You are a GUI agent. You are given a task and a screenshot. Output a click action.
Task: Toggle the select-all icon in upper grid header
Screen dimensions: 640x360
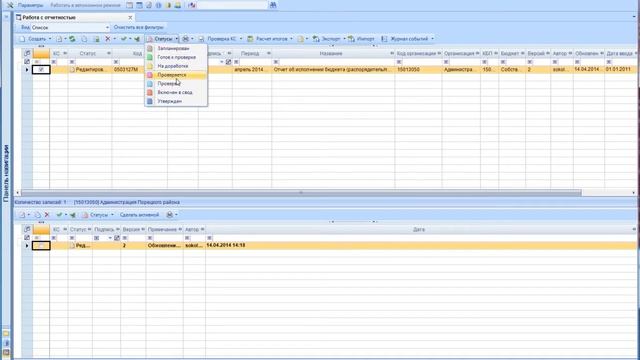point(27,53)
